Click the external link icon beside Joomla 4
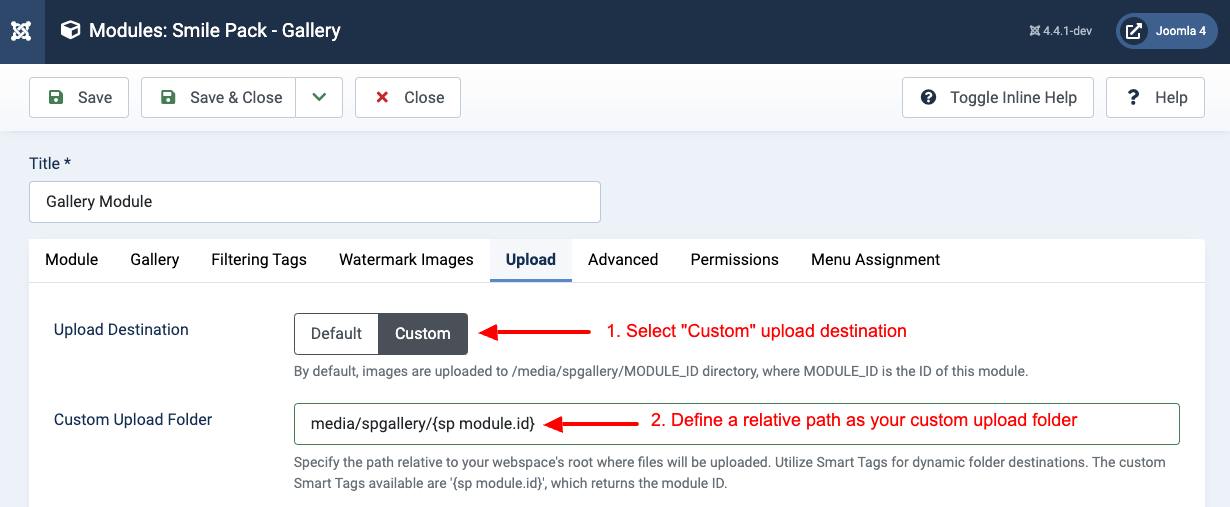 [x=1133, y=31]
